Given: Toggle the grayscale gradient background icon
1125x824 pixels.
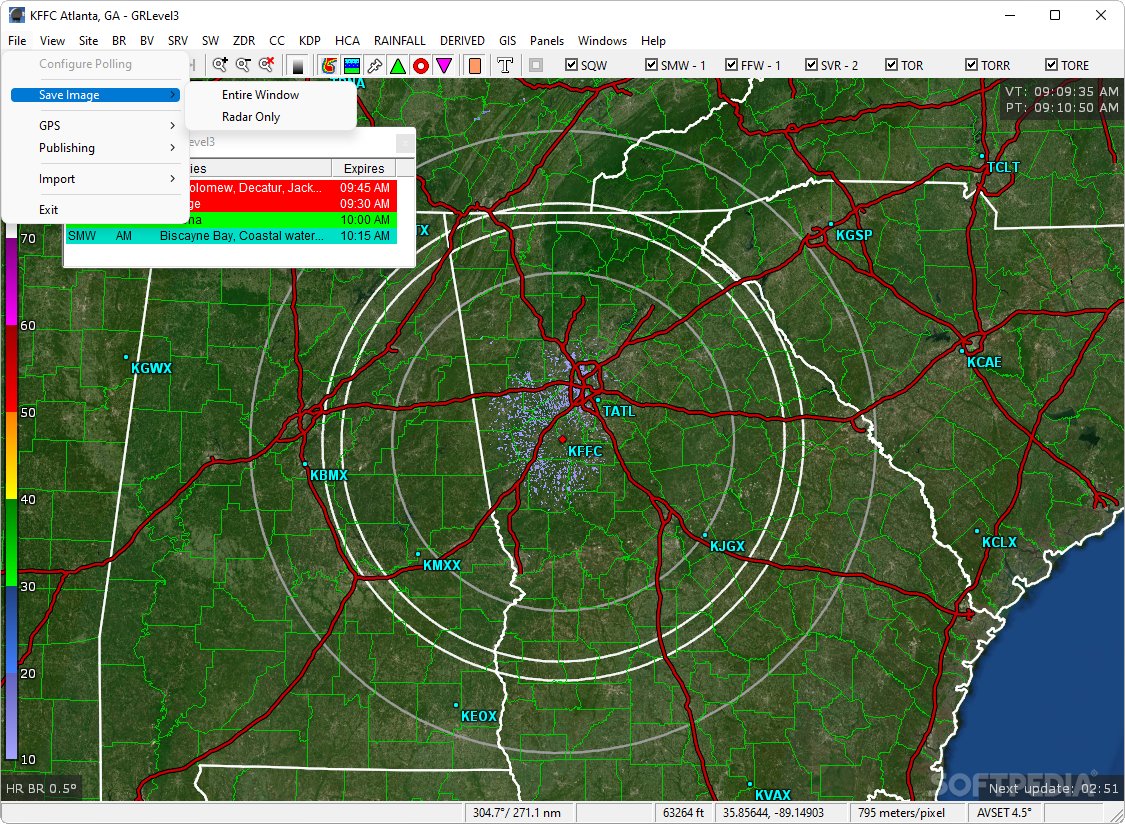Looking at the screenshot, I should pyautogui.click(x=298, y=66).
